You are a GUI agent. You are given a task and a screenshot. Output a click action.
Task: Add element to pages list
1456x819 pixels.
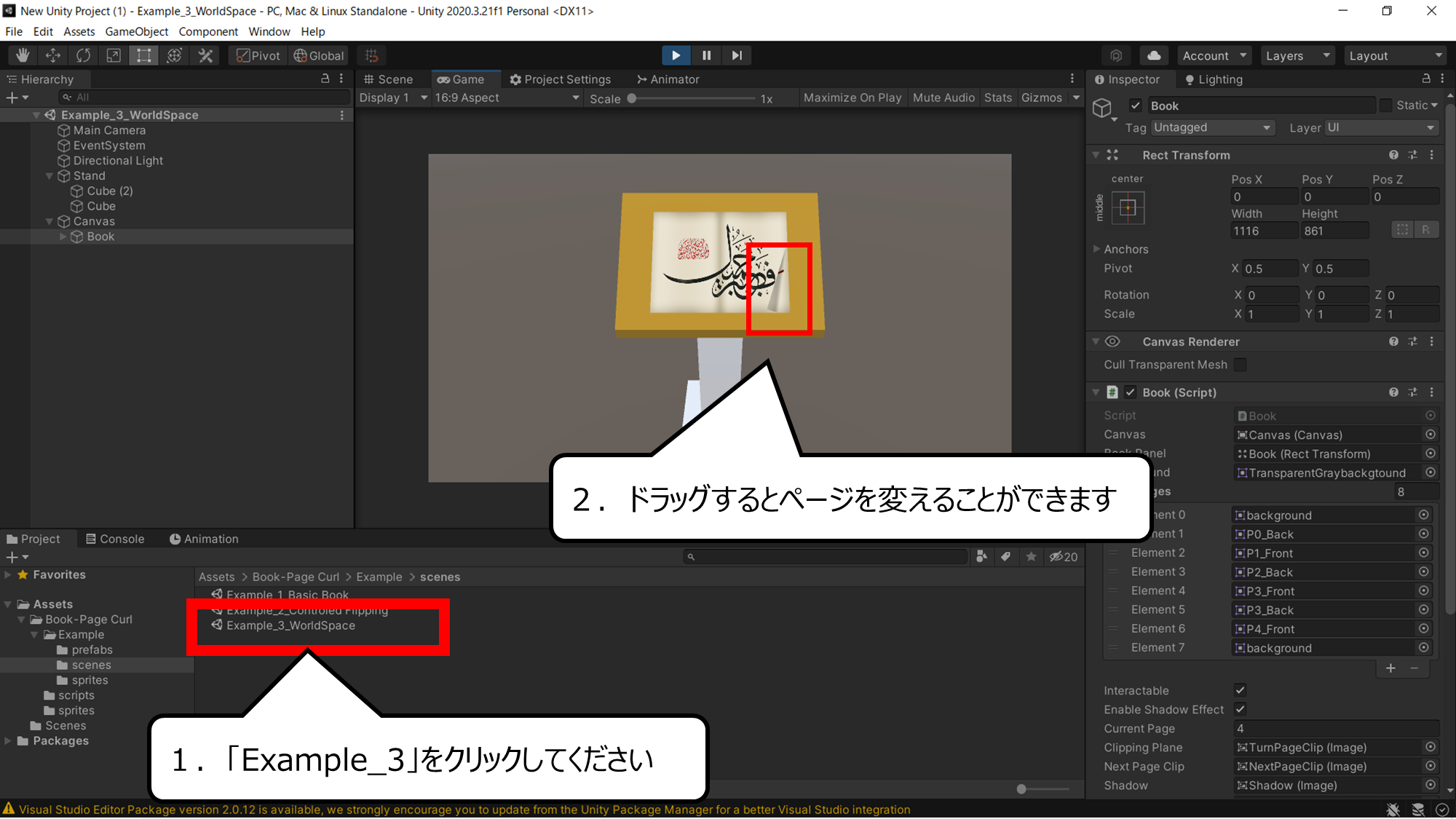pyautogui.click(x=1390, y=668)
